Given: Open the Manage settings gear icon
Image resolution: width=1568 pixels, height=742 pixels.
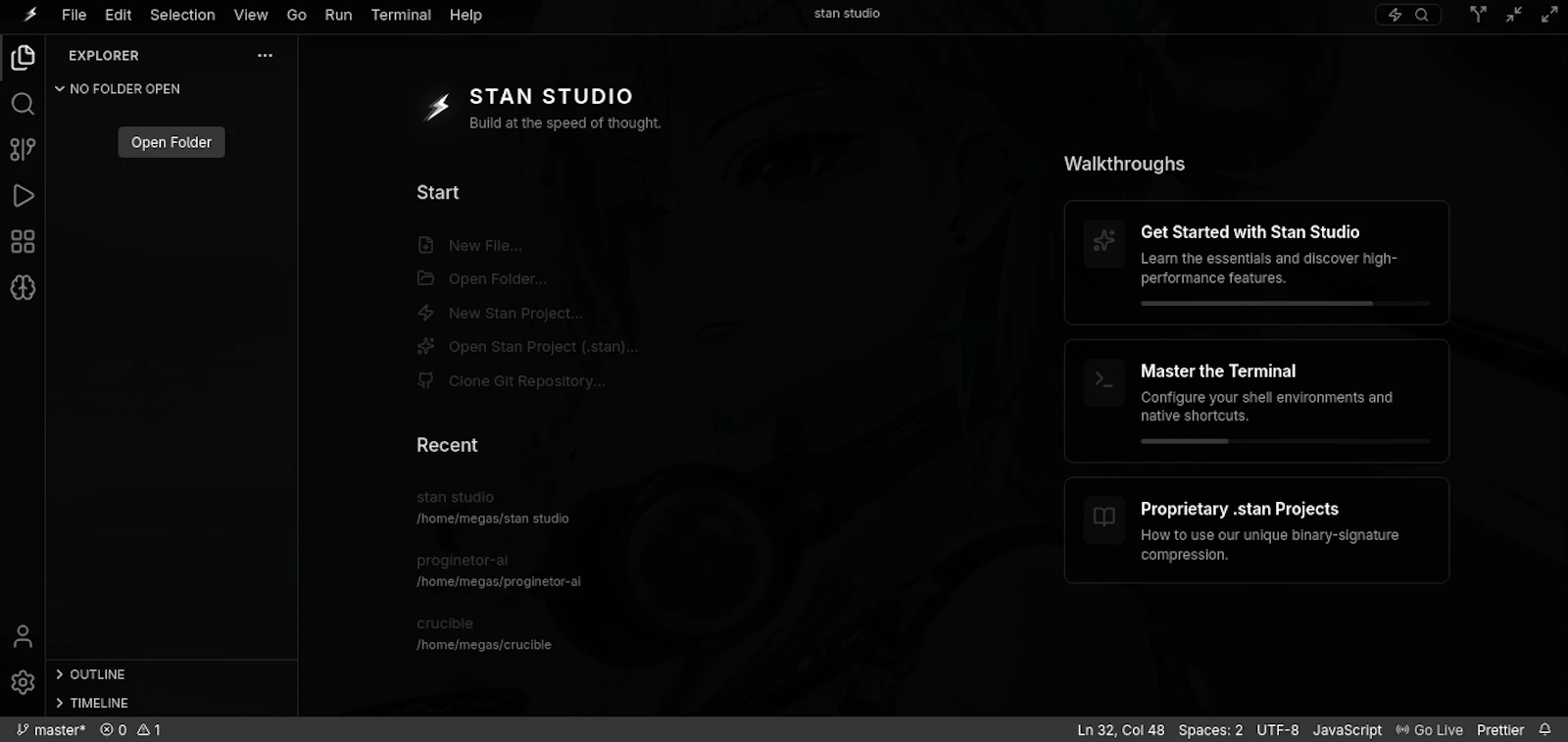Looking at the screenshot, I should tap(23, 682).
